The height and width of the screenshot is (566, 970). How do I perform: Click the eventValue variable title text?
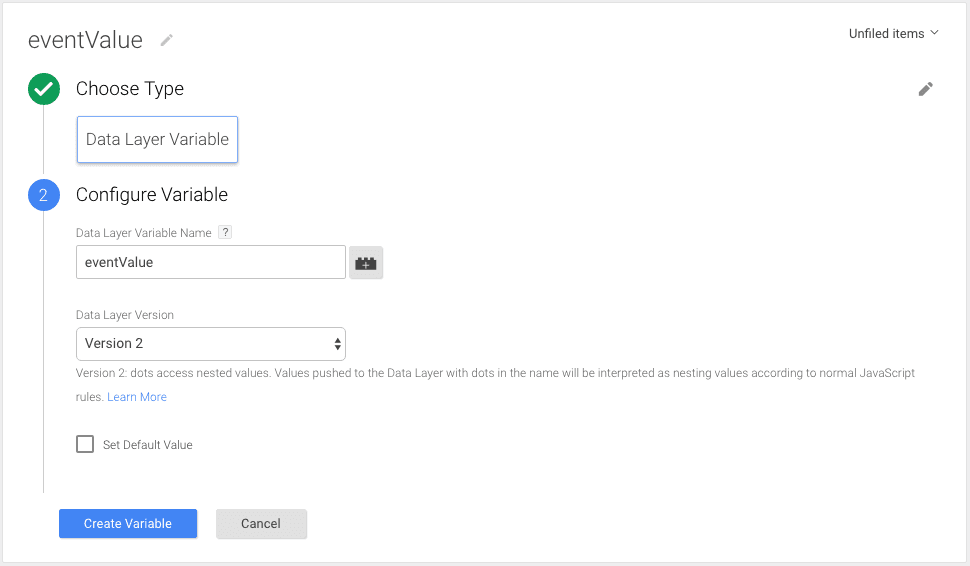[x=85, y=40]
